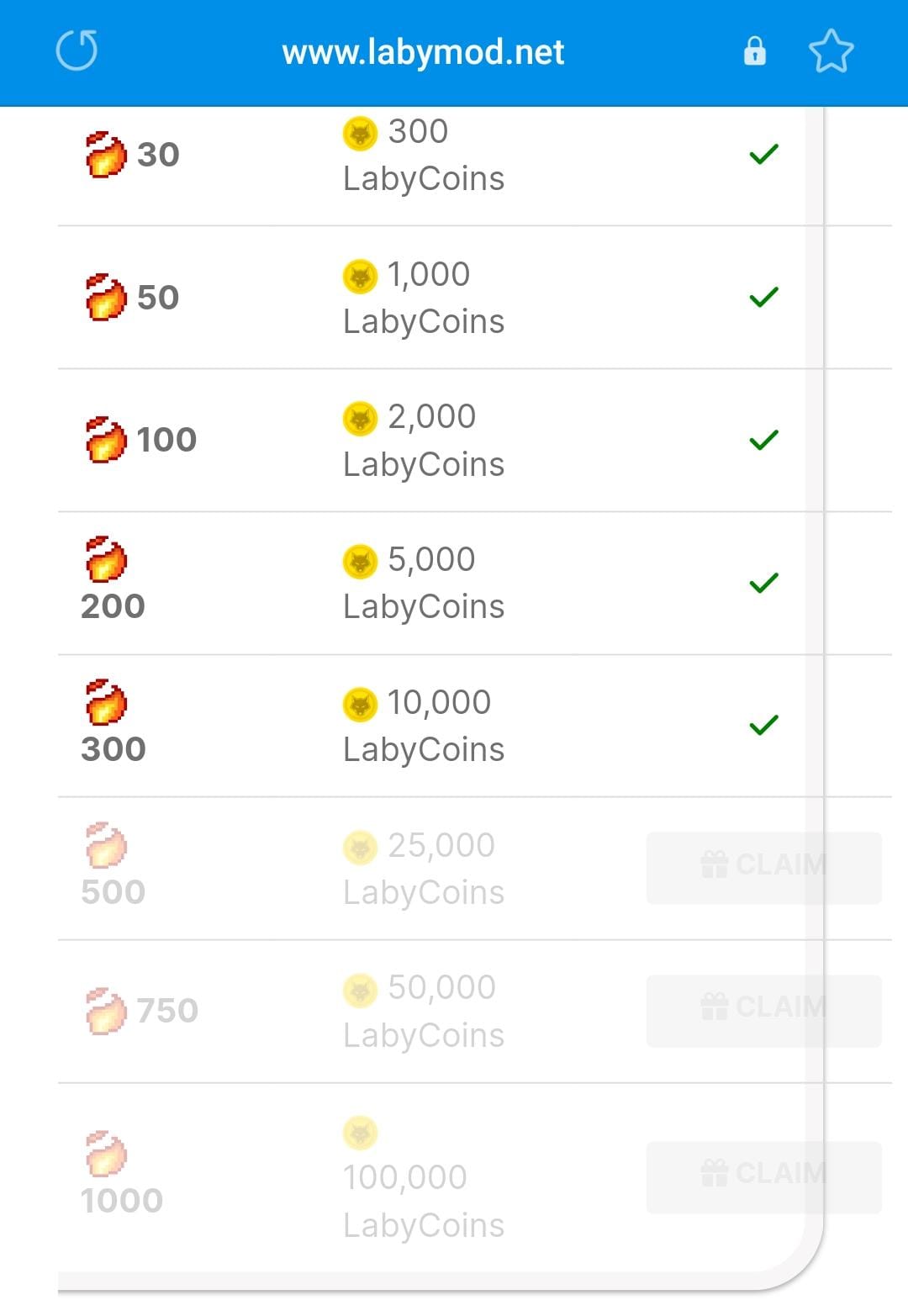Click the green checkmark for the 200 streak reward
This screenshot has height=1316, width=908.
pos(763,583)
